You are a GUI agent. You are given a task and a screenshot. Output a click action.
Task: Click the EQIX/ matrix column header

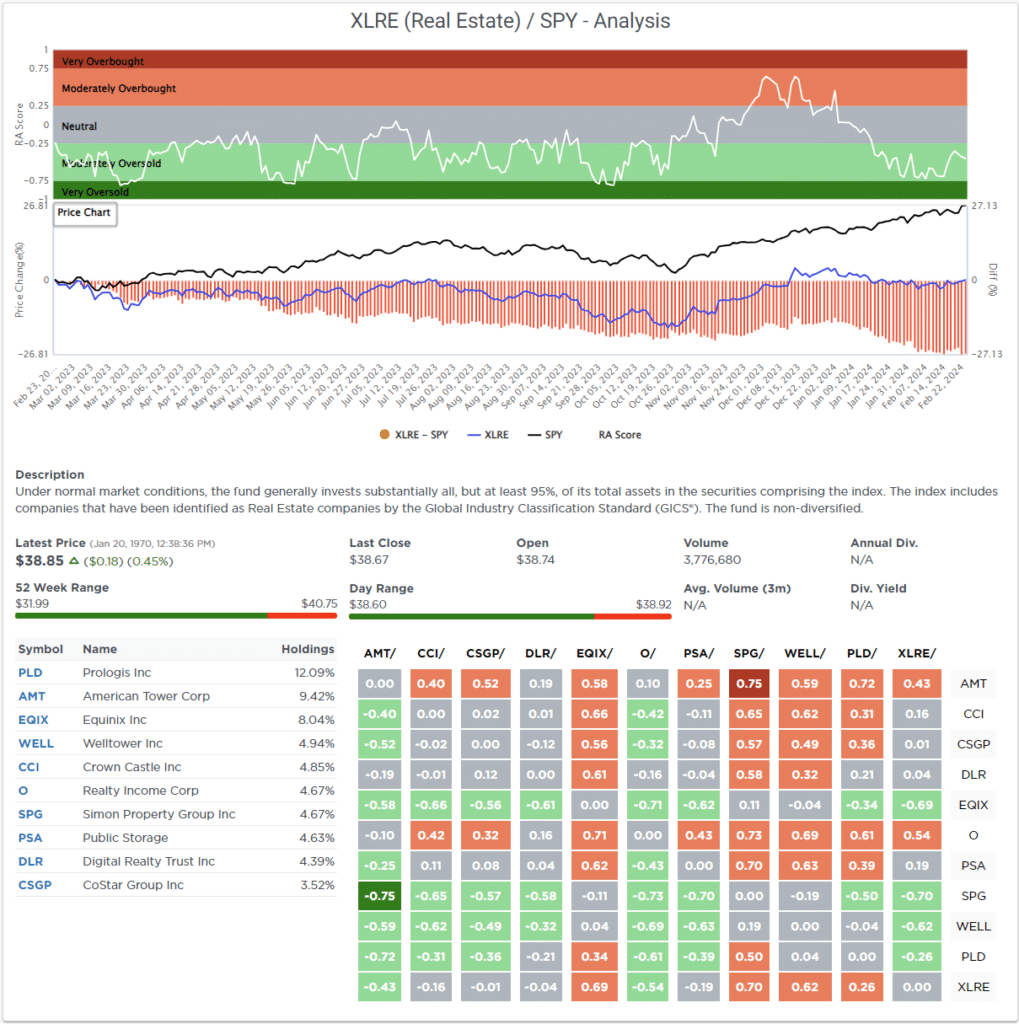click(x=594, y=653)
